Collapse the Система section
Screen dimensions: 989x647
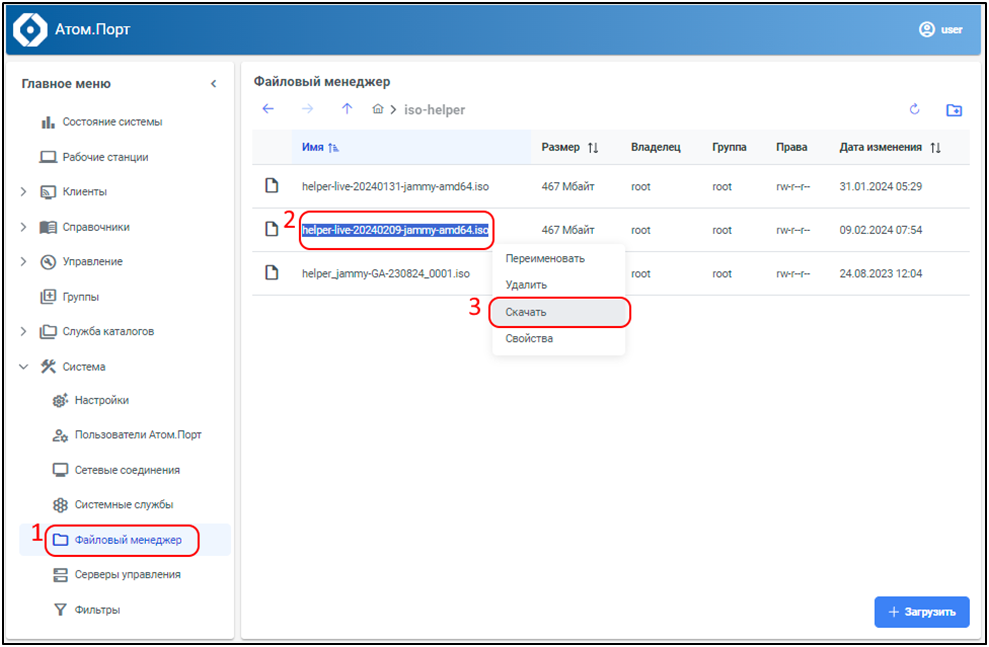coord(23,367)
